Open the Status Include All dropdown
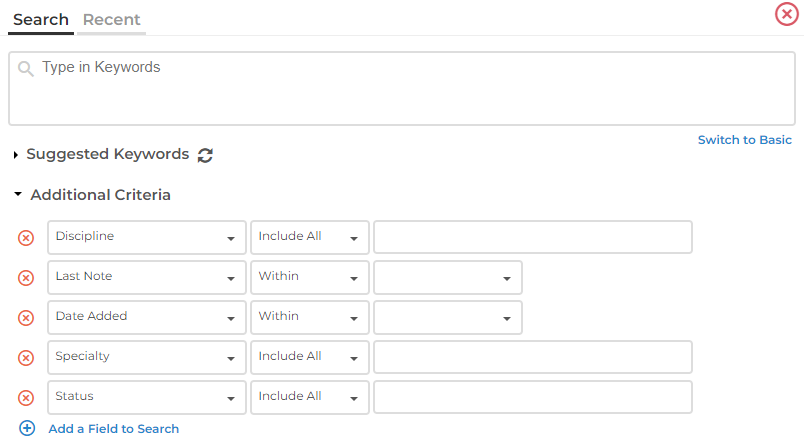Screen dimensions: 804x446 point(309,397)
